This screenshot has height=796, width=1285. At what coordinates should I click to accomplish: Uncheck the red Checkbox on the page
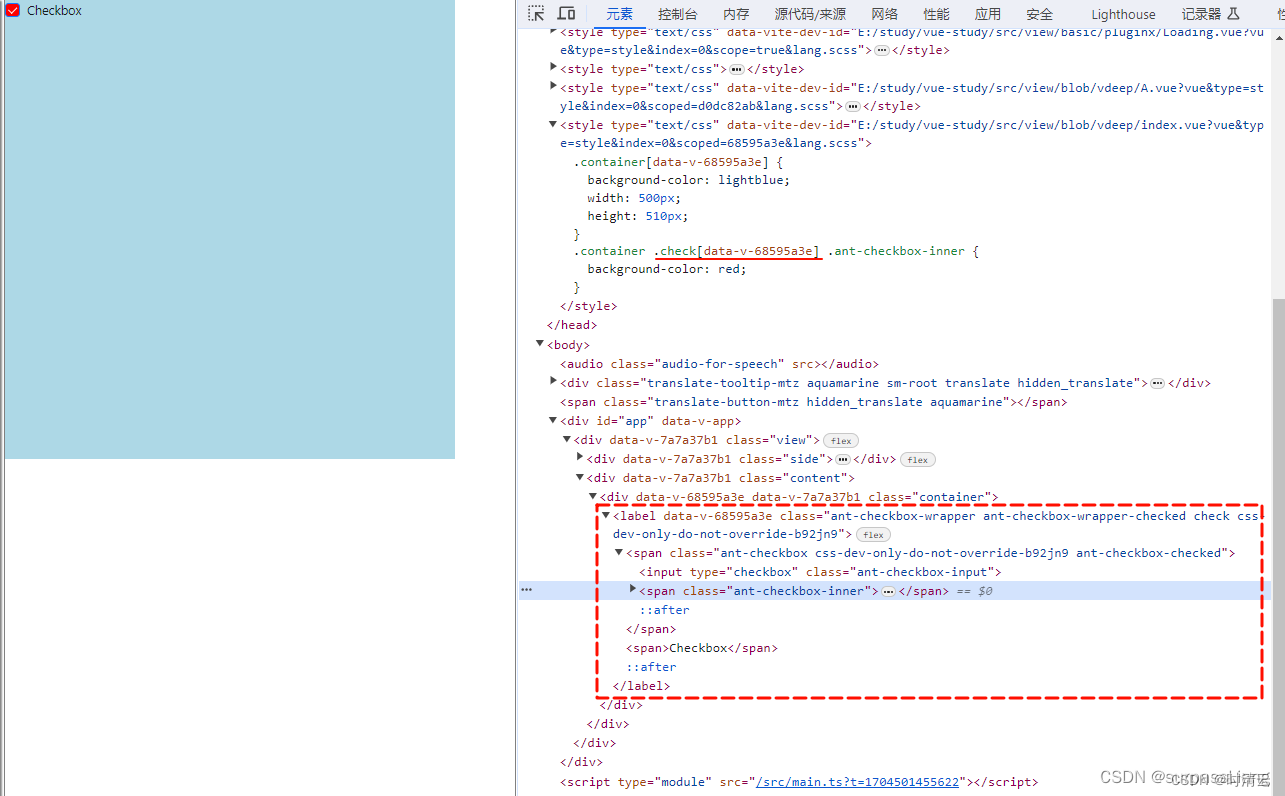pyautogui.click(x=13, y=10)
